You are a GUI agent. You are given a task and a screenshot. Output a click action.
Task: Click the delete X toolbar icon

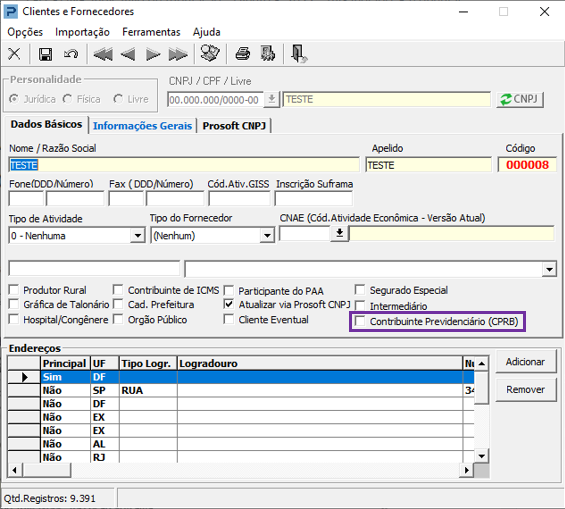pyautogui.click(x=14, y=54)
